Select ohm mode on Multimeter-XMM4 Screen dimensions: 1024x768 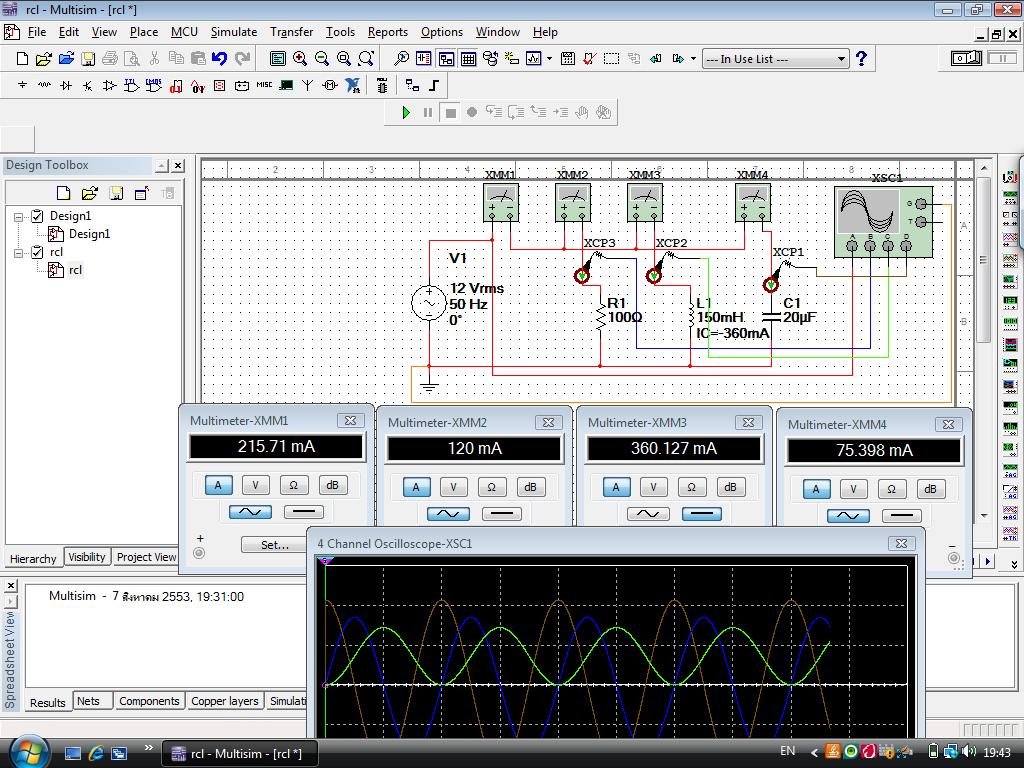[x=891, y=489]
